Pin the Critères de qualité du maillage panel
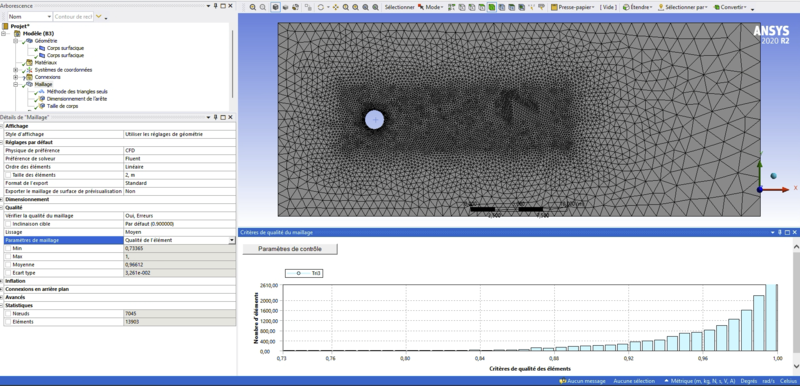Screen dimensions: 800x386 tap(781, 233)
